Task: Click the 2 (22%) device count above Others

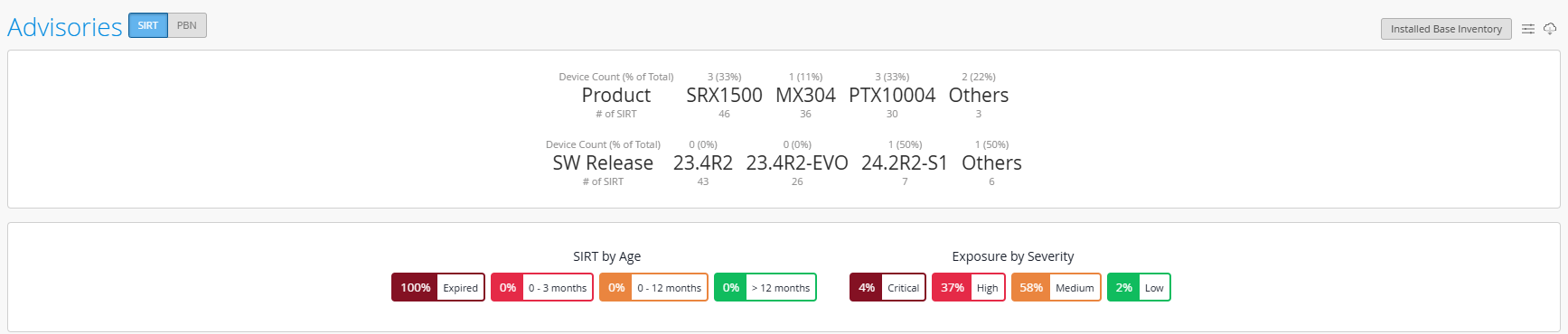Action: coord(979,77)
